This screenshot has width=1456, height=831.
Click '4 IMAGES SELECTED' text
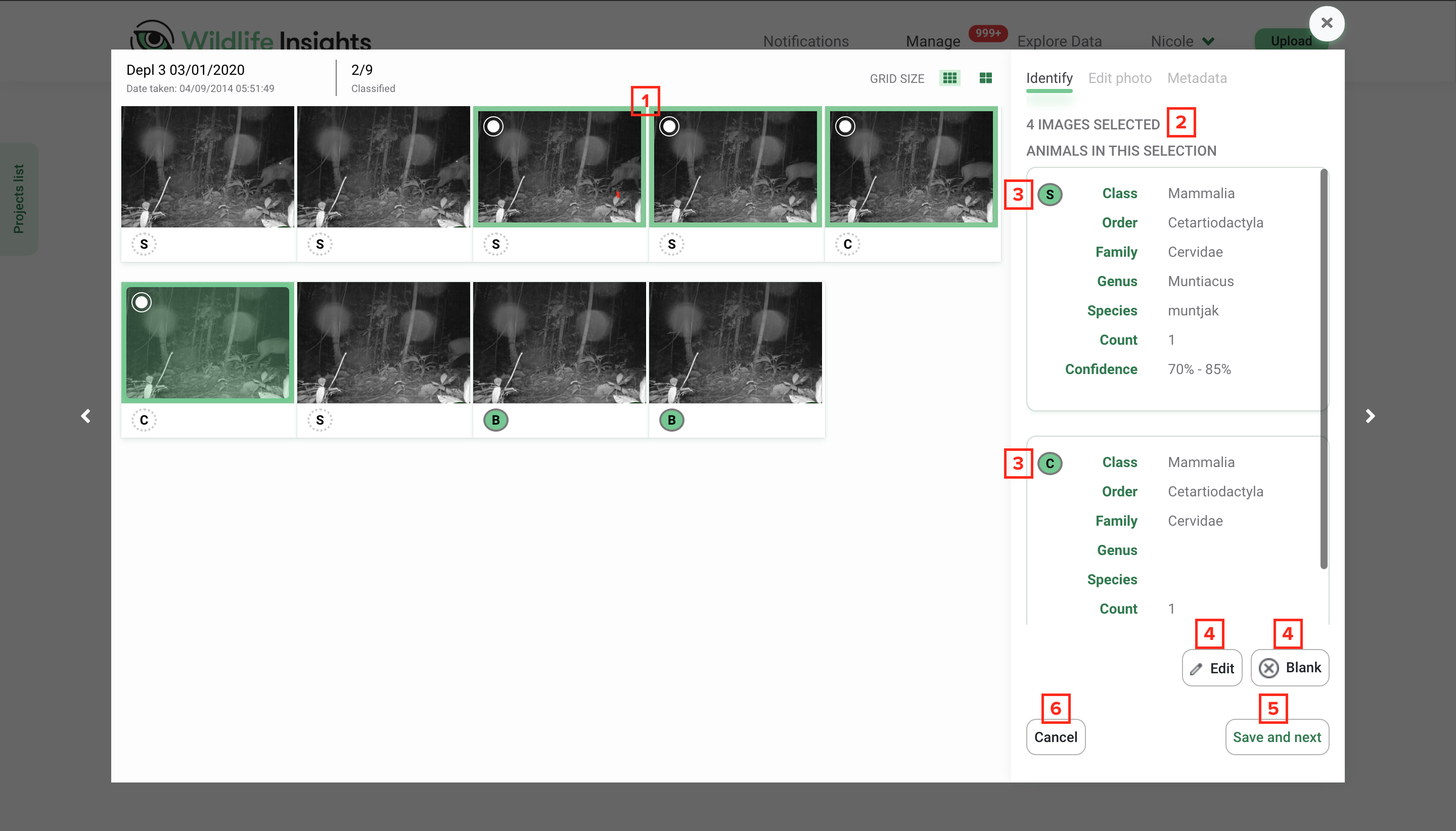point(1093,124)
